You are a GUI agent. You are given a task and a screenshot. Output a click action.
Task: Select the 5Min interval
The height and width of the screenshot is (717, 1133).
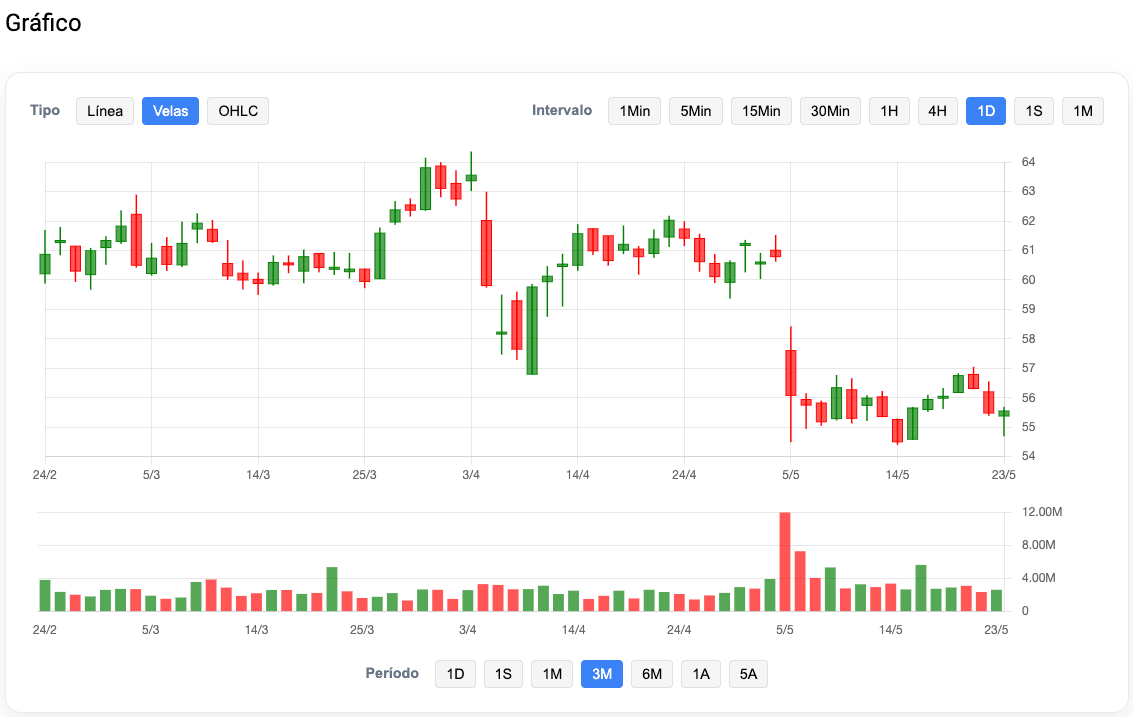tap(695, 110)
